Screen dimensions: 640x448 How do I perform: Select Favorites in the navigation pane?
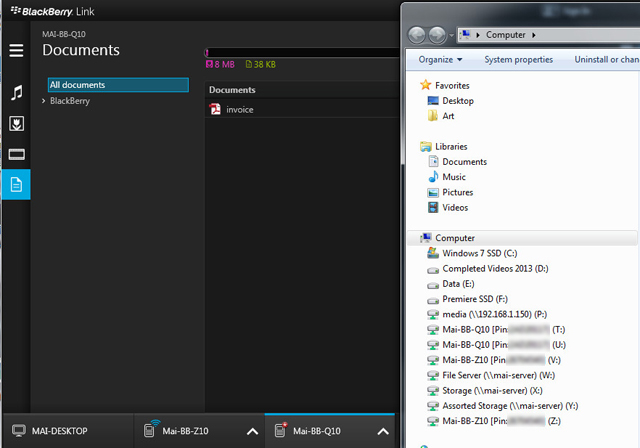(x=452, y=85)
